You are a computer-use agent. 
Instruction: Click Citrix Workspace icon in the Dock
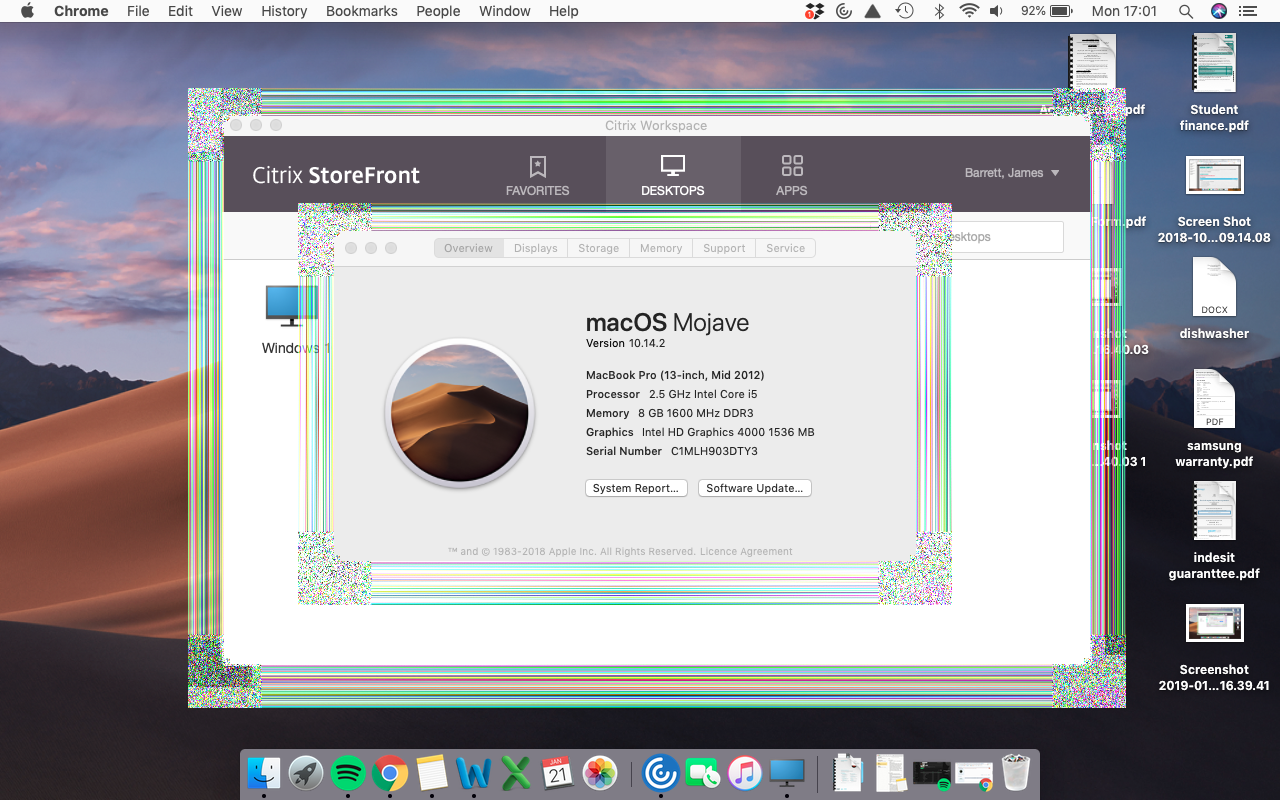click(661, 772)
